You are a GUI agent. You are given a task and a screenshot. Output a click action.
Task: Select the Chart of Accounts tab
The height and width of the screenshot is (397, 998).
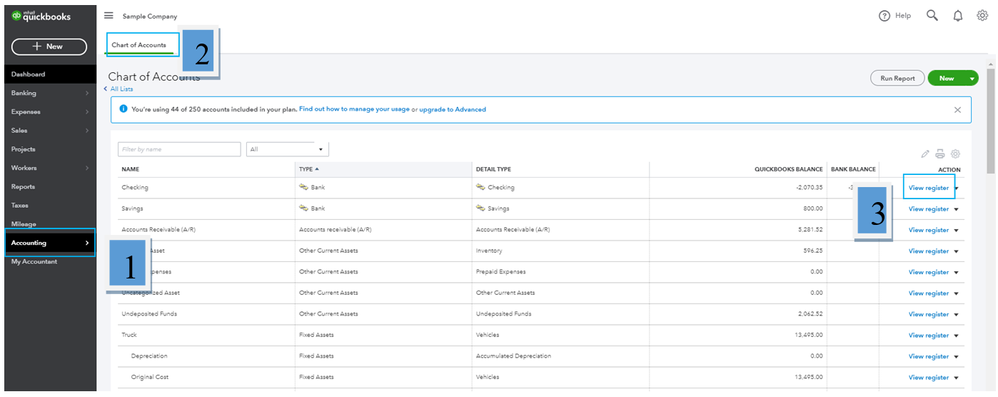(x=139, y=45)
